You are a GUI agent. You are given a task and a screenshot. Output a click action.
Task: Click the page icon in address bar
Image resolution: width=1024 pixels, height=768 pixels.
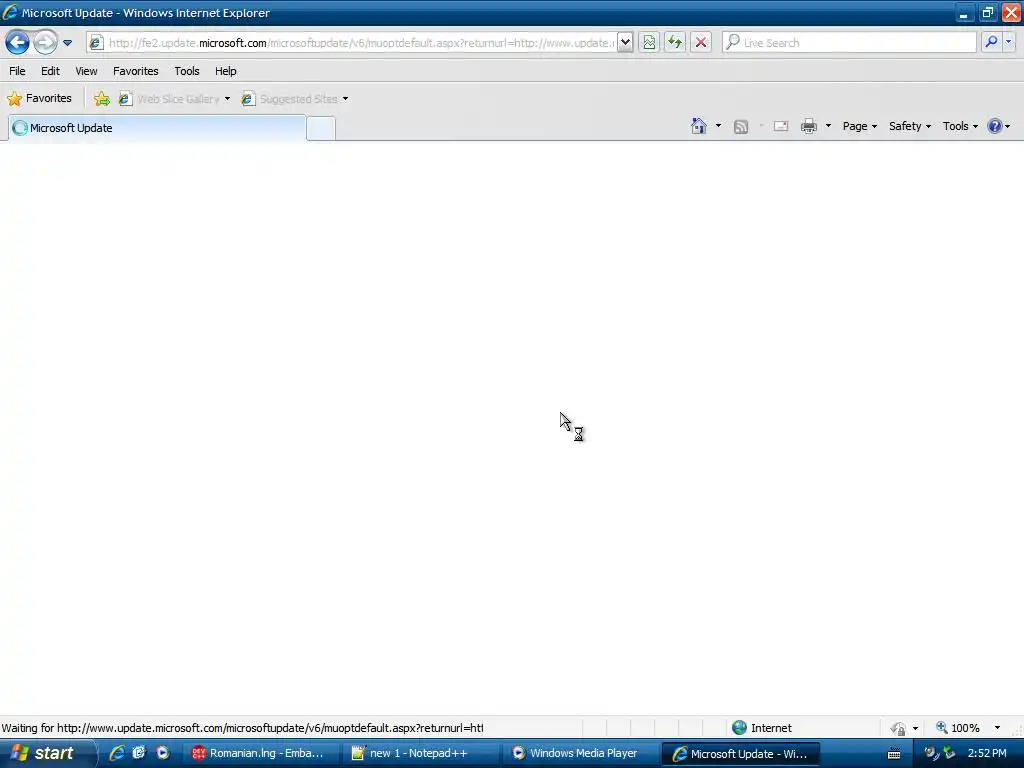(x=96, y=43)
